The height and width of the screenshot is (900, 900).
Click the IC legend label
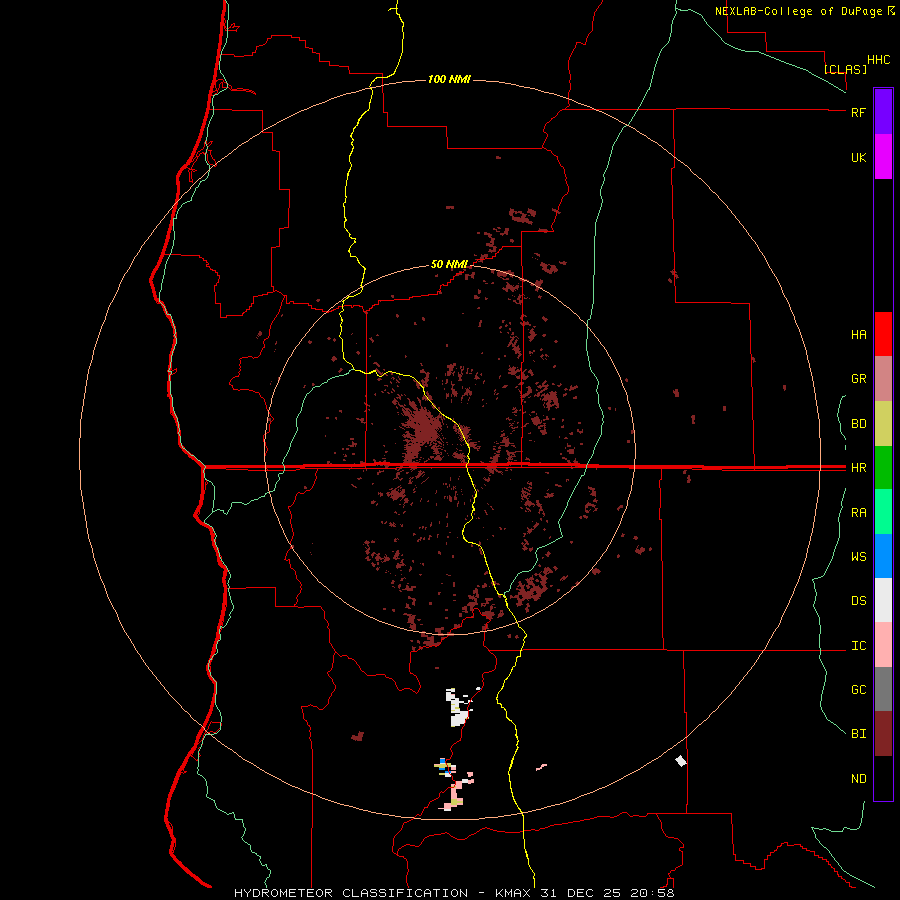tap(858, 646)
